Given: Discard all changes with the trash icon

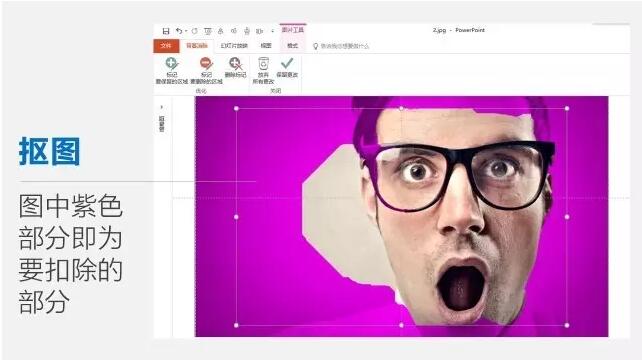Looking at the screenshot, I should (263, 64).
